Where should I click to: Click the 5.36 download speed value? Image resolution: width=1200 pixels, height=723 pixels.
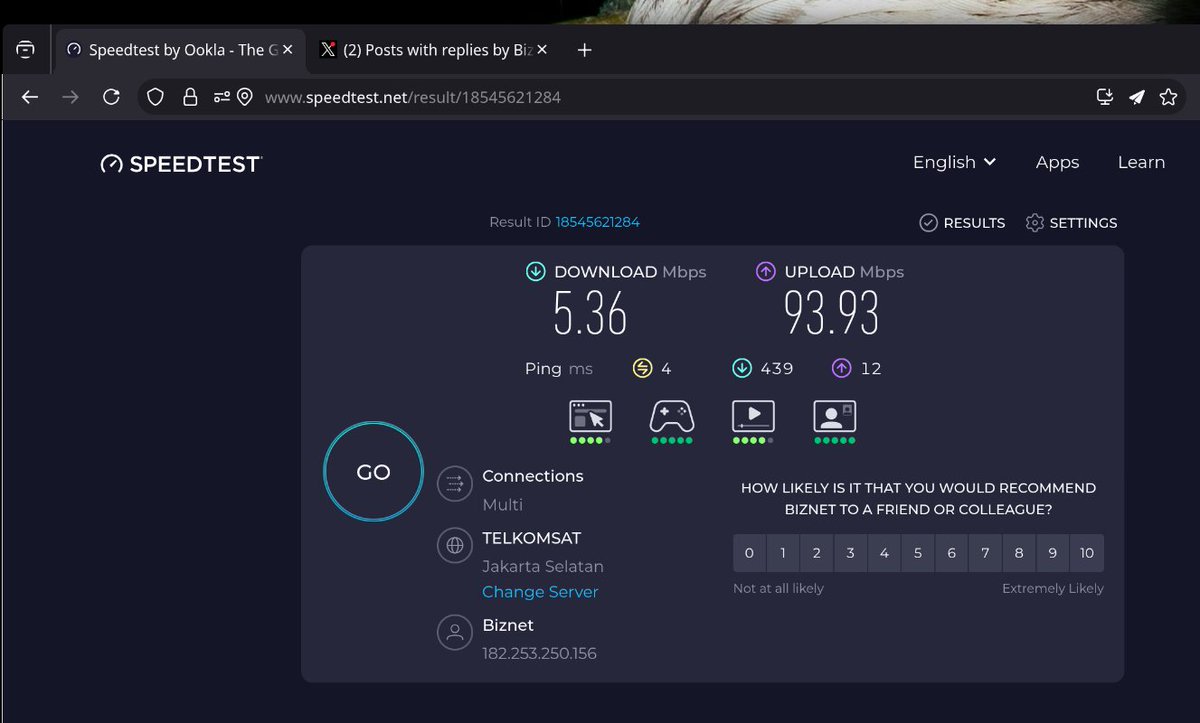(590, 313)
